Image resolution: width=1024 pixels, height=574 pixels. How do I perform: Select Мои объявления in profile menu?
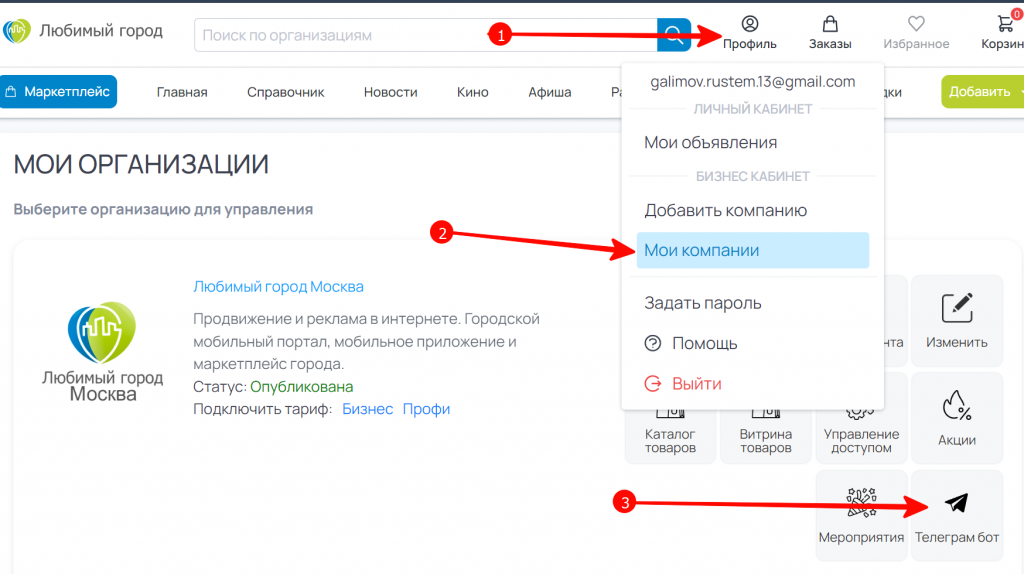(711, 142)
